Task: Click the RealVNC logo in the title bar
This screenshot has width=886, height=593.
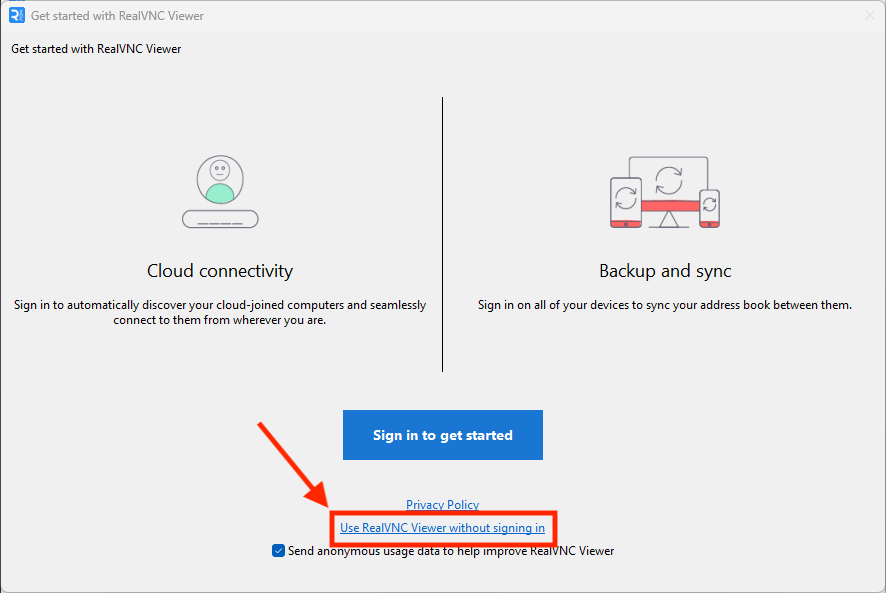Action: [x=16, y=16]
